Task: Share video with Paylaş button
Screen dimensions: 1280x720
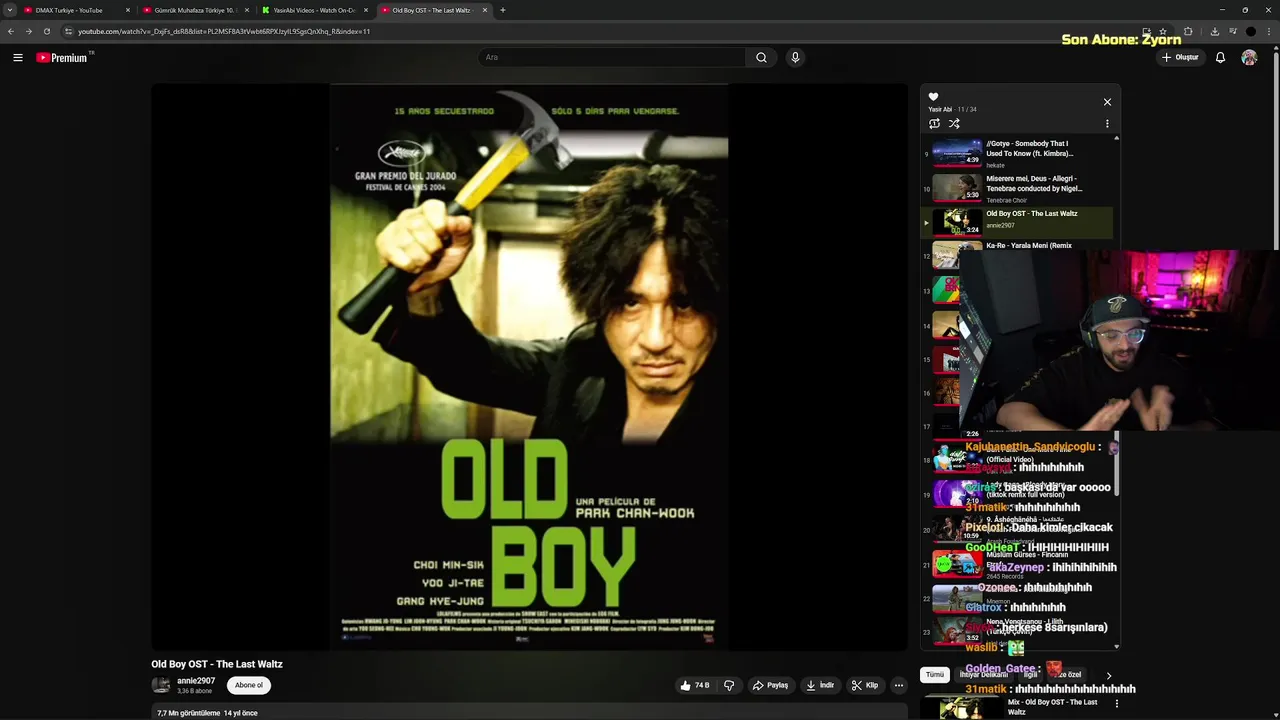Action: [x=770, y=685]
